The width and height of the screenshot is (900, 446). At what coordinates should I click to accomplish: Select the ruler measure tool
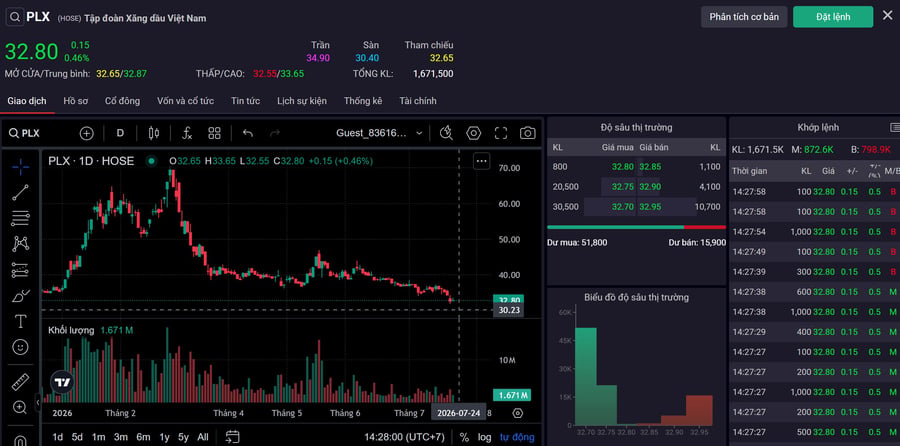pyautogui.click(x=21, y=382)
